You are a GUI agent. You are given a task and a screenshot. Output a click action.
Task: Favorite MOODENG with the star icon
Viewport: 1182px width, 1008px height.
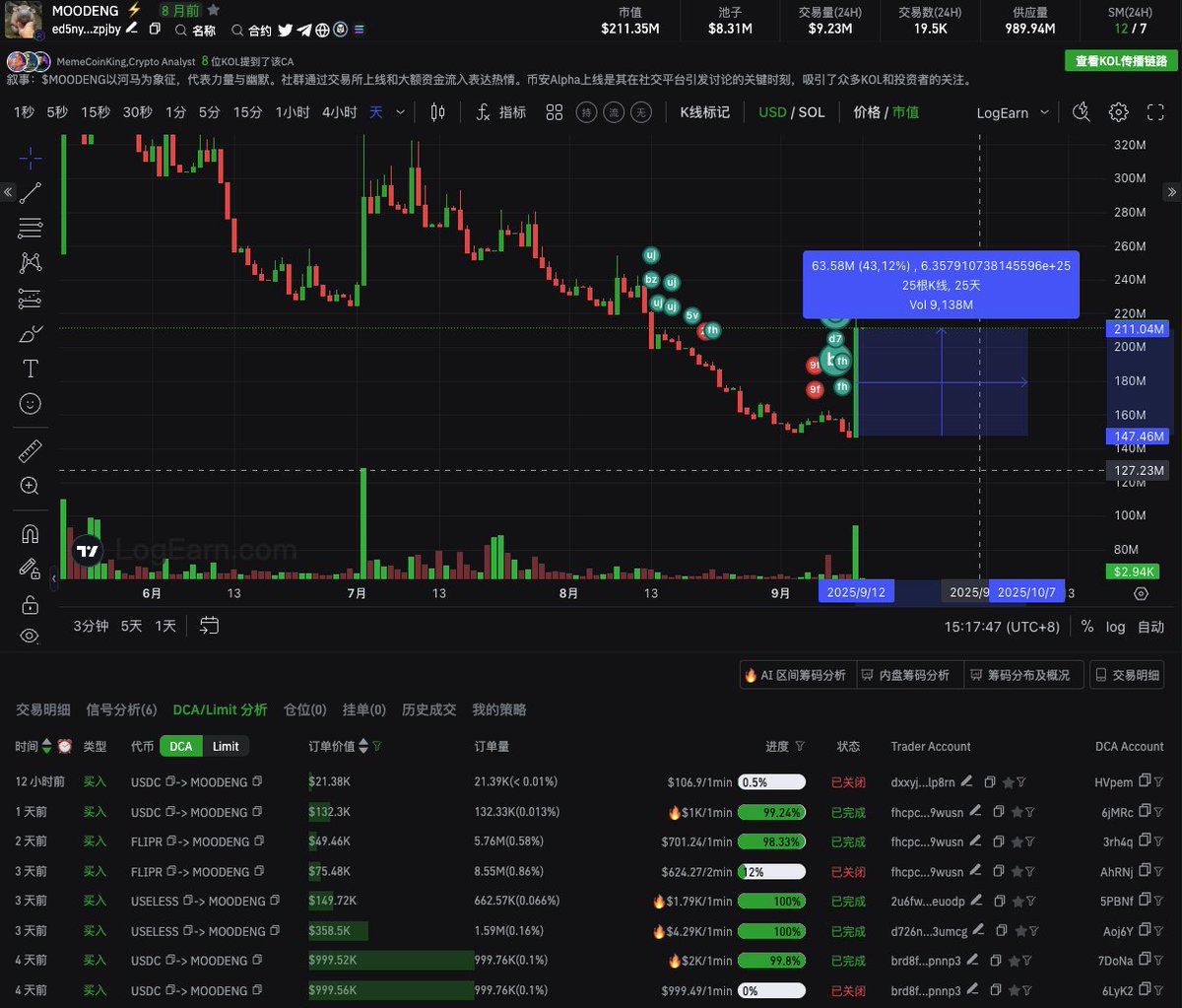click(214, 10)
